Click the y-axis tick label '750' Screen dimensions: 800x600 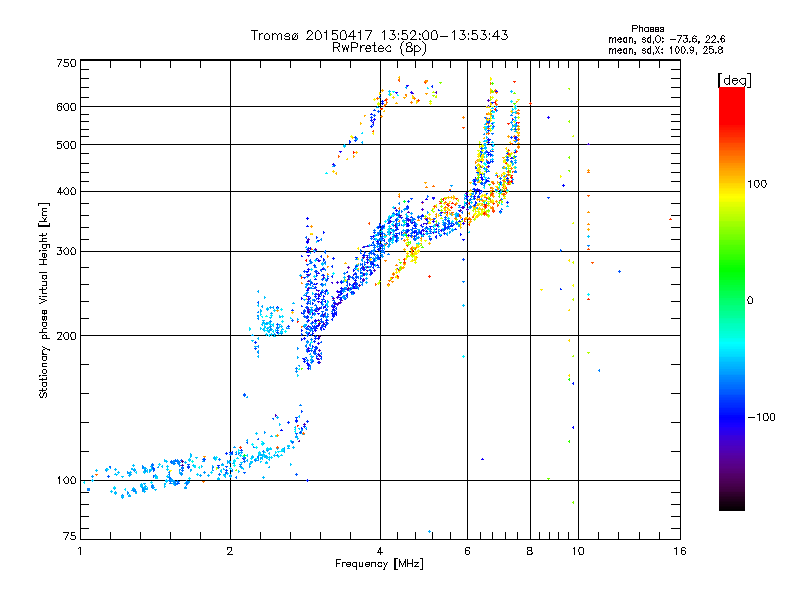(x=66, y=63)
